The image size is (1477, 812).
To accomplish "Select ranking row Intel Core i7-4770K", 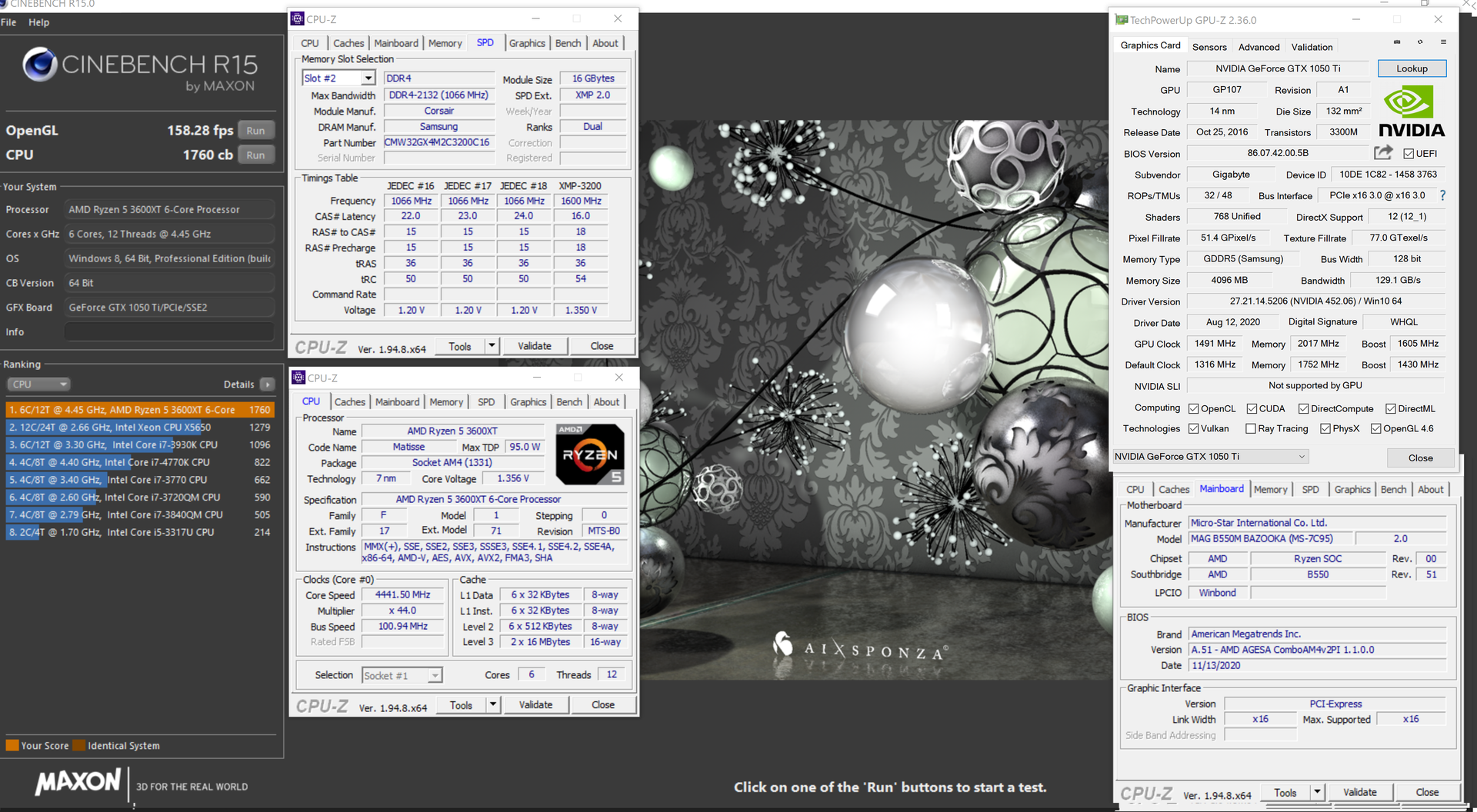I will (139, 462).
